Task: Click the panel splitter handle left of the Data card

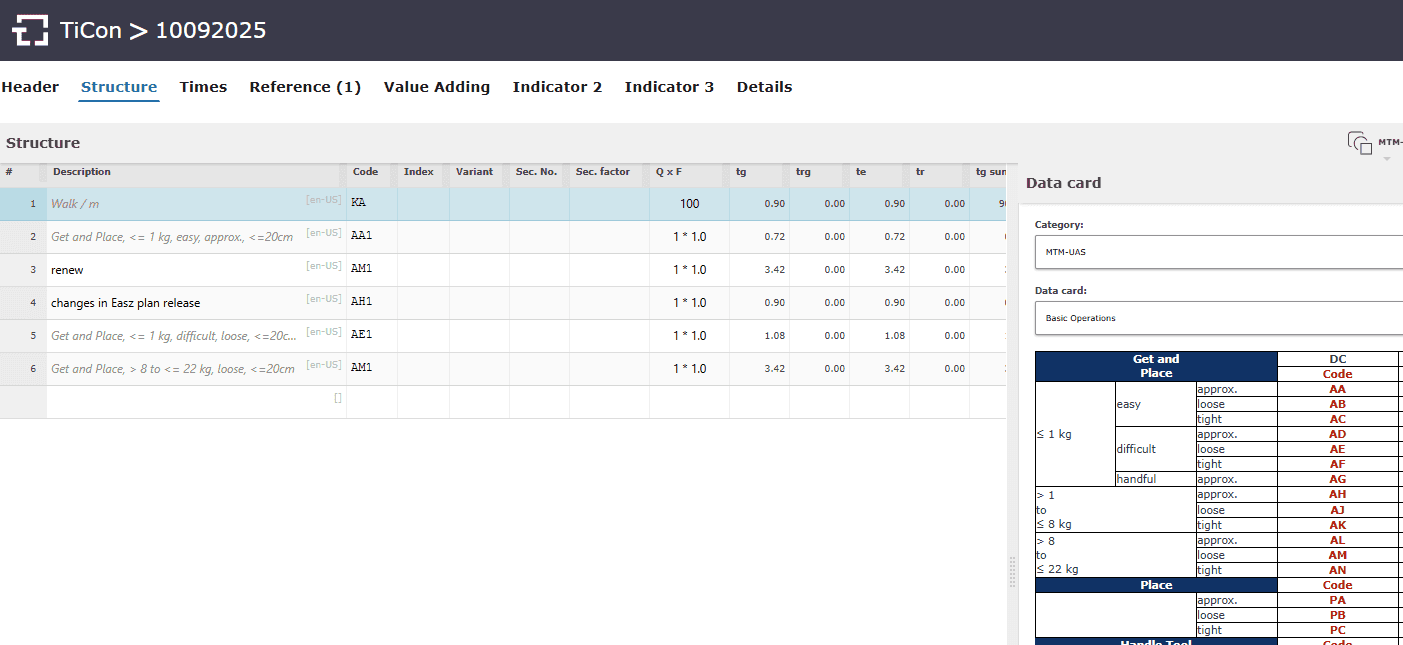Action: [1012, 572]
